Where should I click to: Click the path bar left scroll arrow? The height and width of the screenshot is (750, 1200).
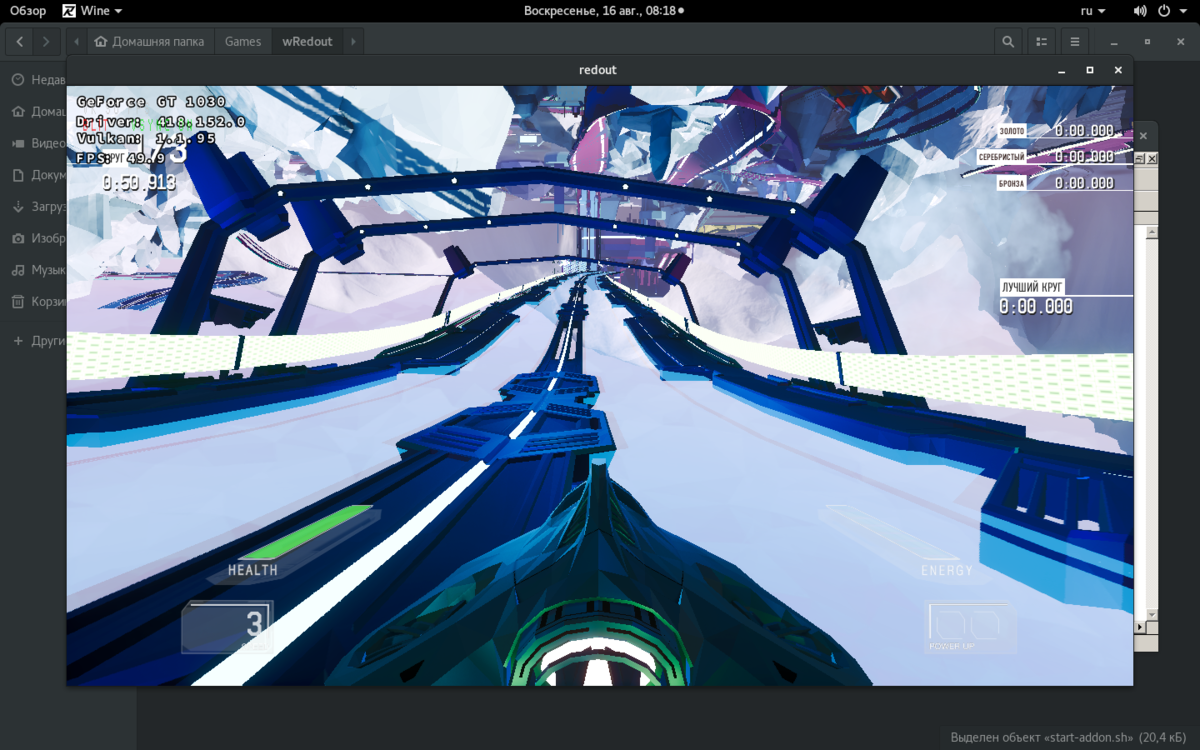click(x=77, y=42)
